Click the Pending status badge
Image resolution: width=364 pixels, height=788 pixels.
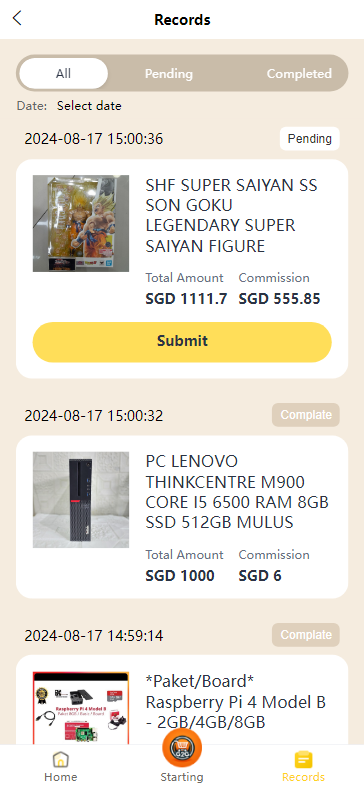point(310,139)
